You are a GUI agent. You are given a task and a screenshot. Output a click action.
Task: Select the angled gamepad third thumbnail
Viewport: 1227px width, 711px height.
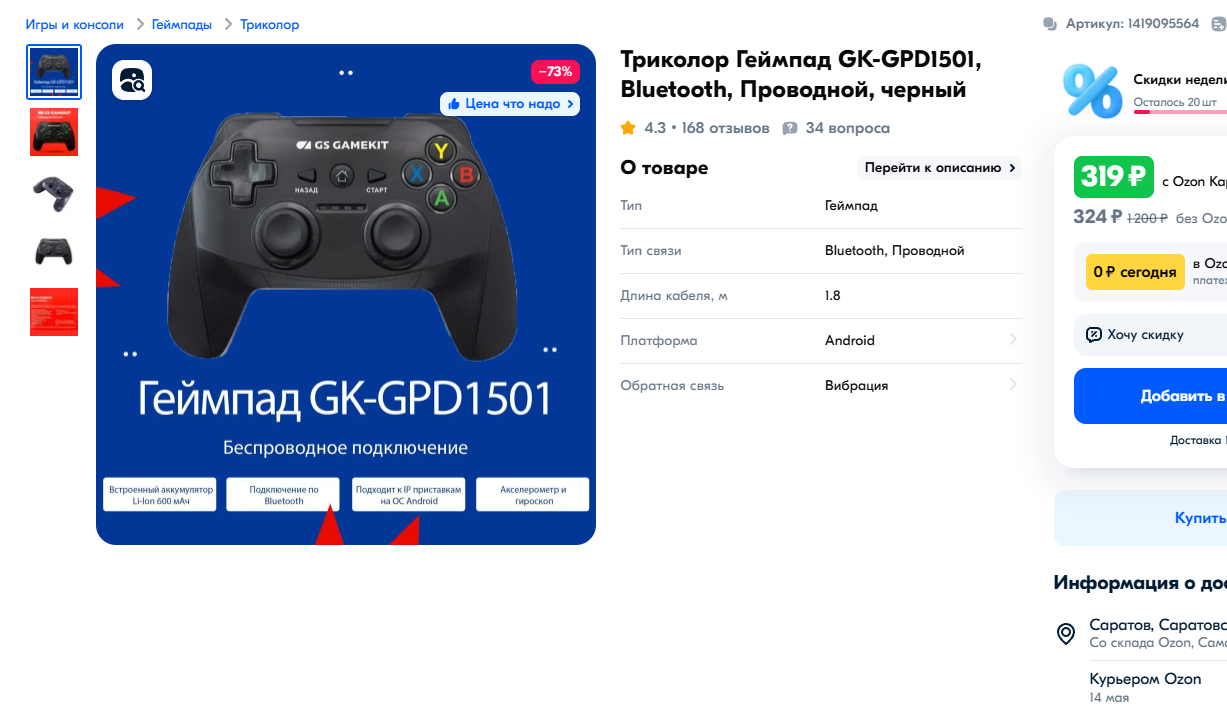54,192
